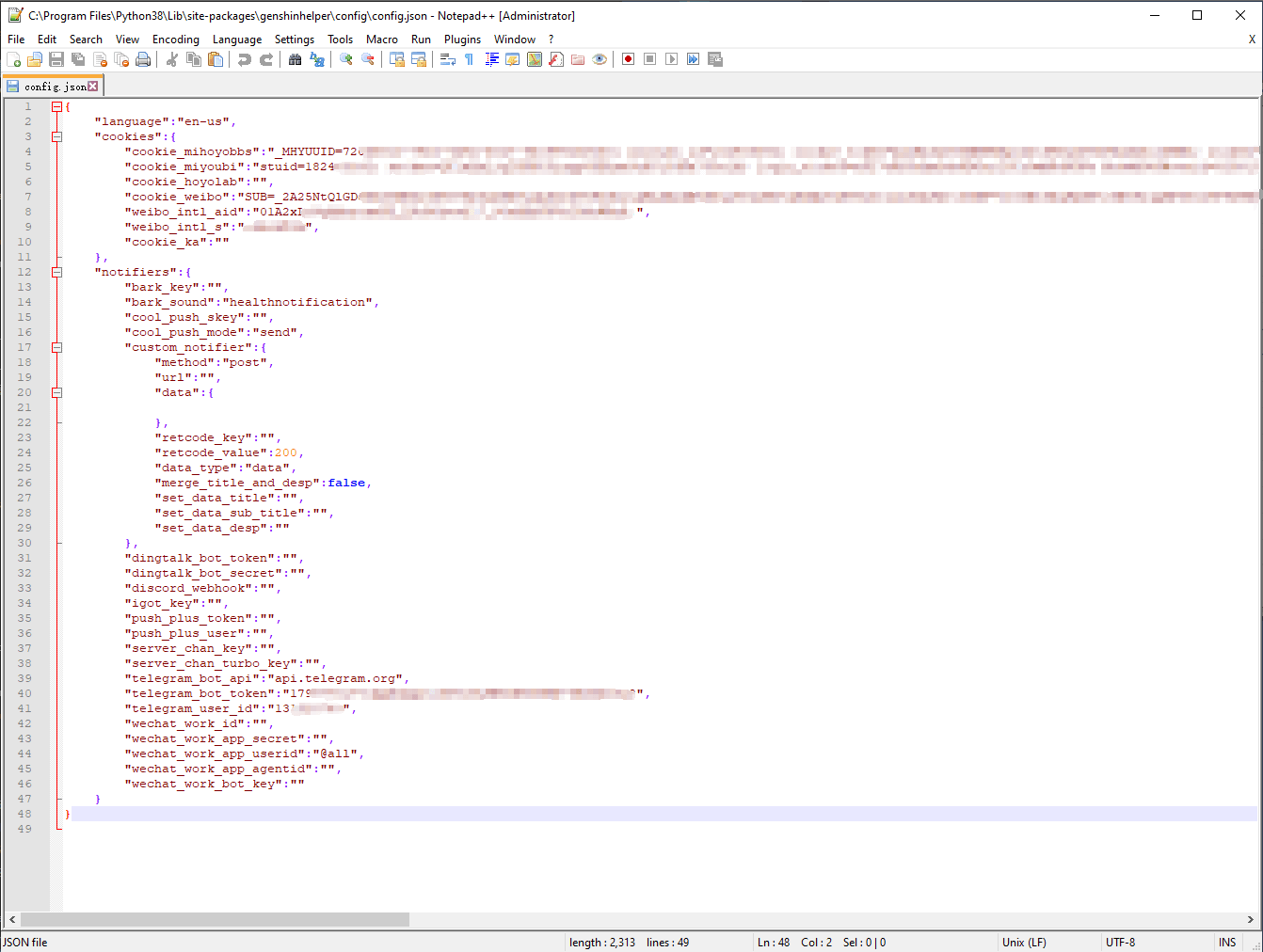Click the UTF-8 encoding status field
This screenshot has height=952, width=1263.
click(1120, 942)
